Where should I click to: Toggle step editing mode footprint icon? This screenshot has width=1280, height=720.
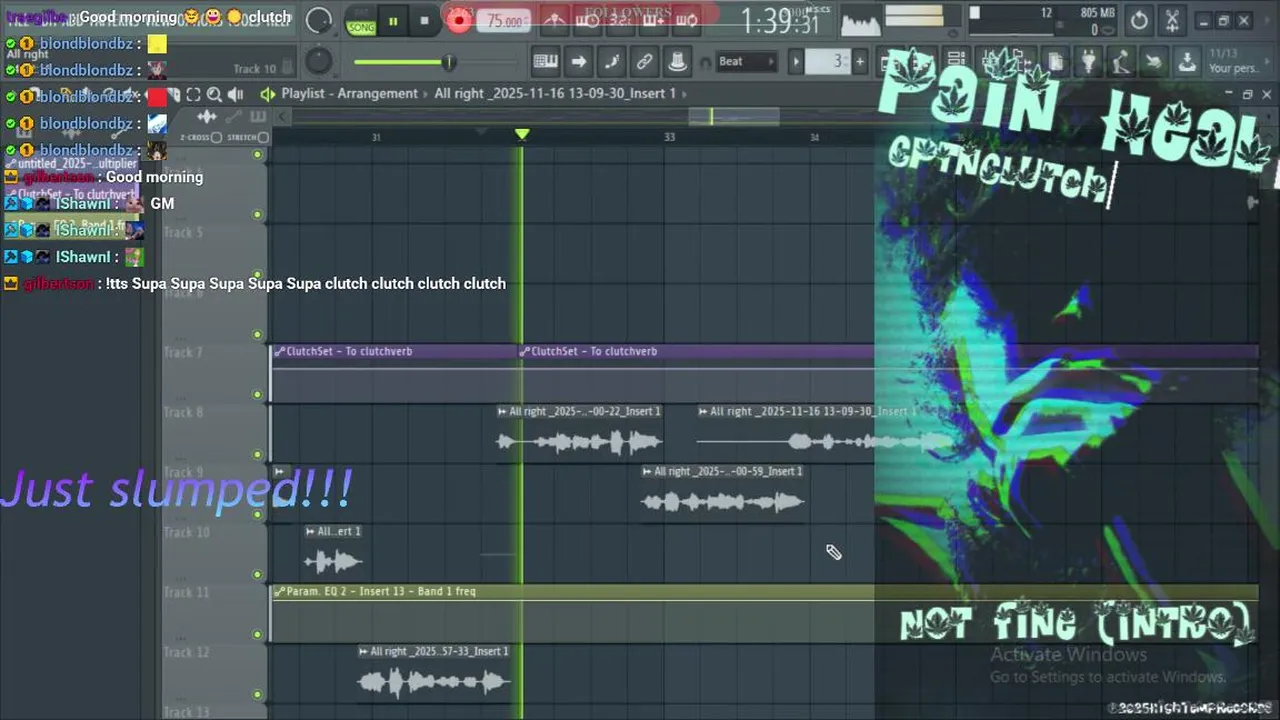611,62
